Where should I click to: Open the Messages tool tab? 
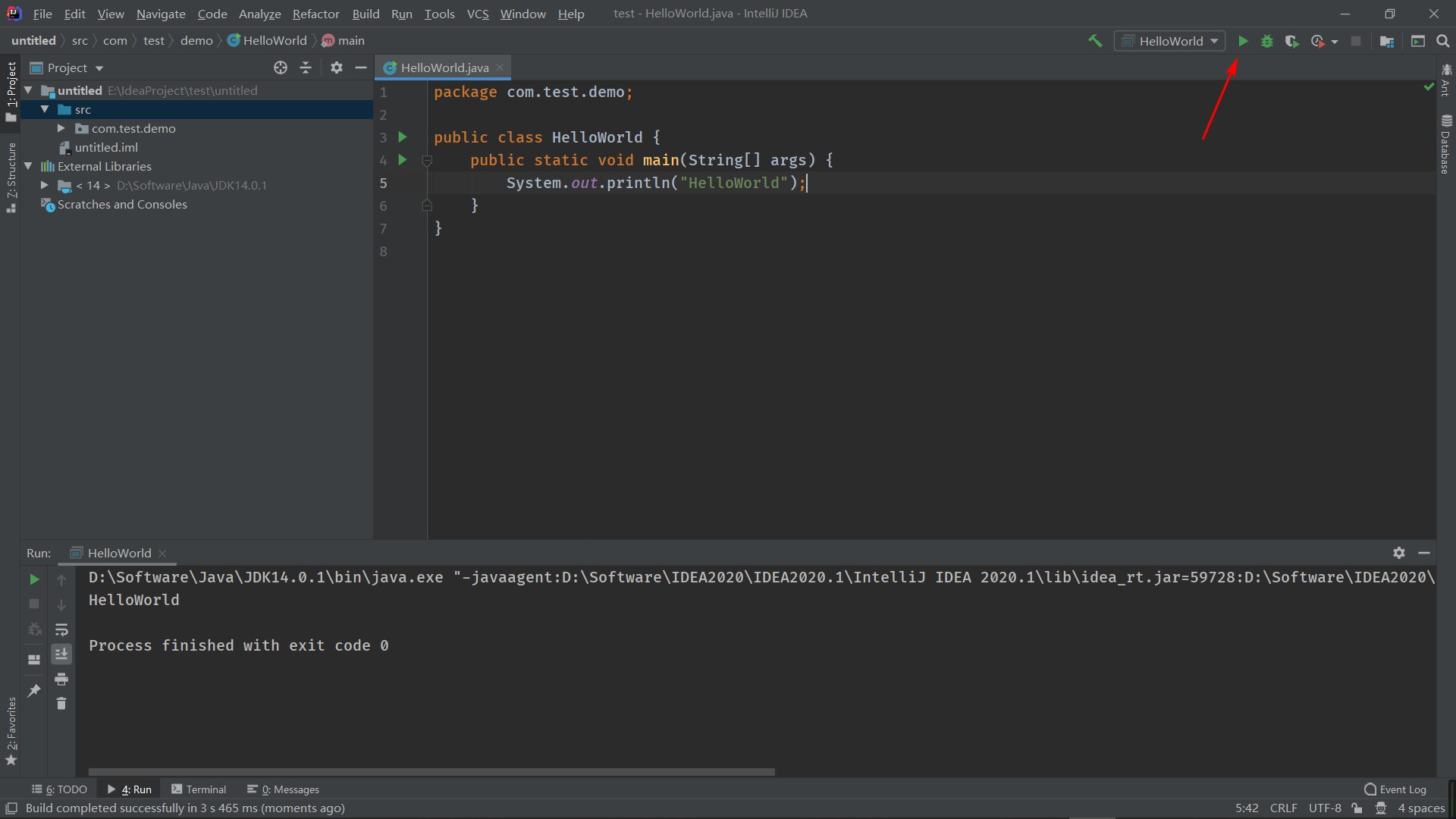click(283, 789)
